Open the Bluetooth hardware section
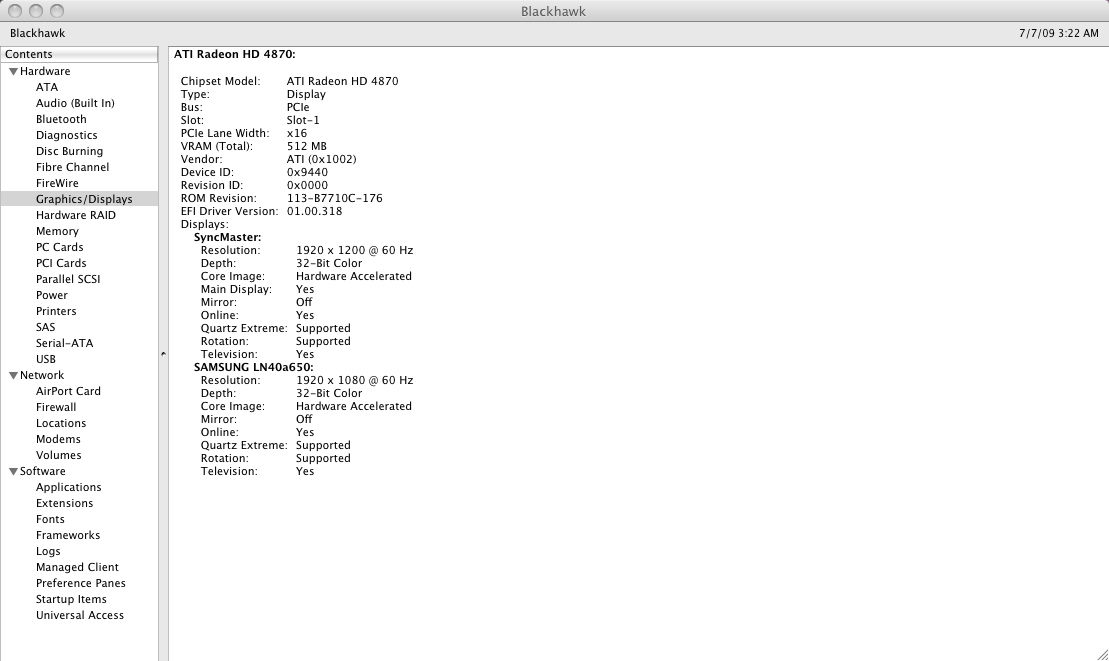Image resolution: width=1109 pixels, height=661 pixels. pos(61,119)
